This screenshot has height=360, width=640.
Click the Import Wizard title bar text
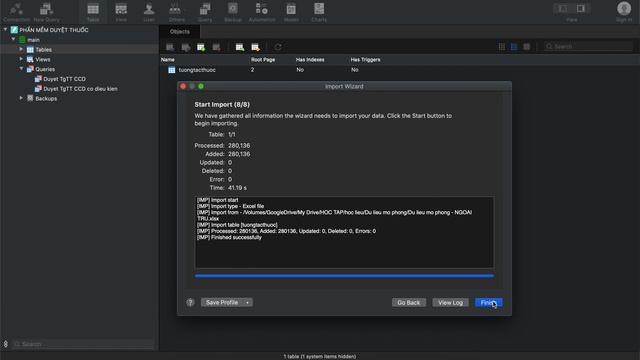click(x=344, y=87)
